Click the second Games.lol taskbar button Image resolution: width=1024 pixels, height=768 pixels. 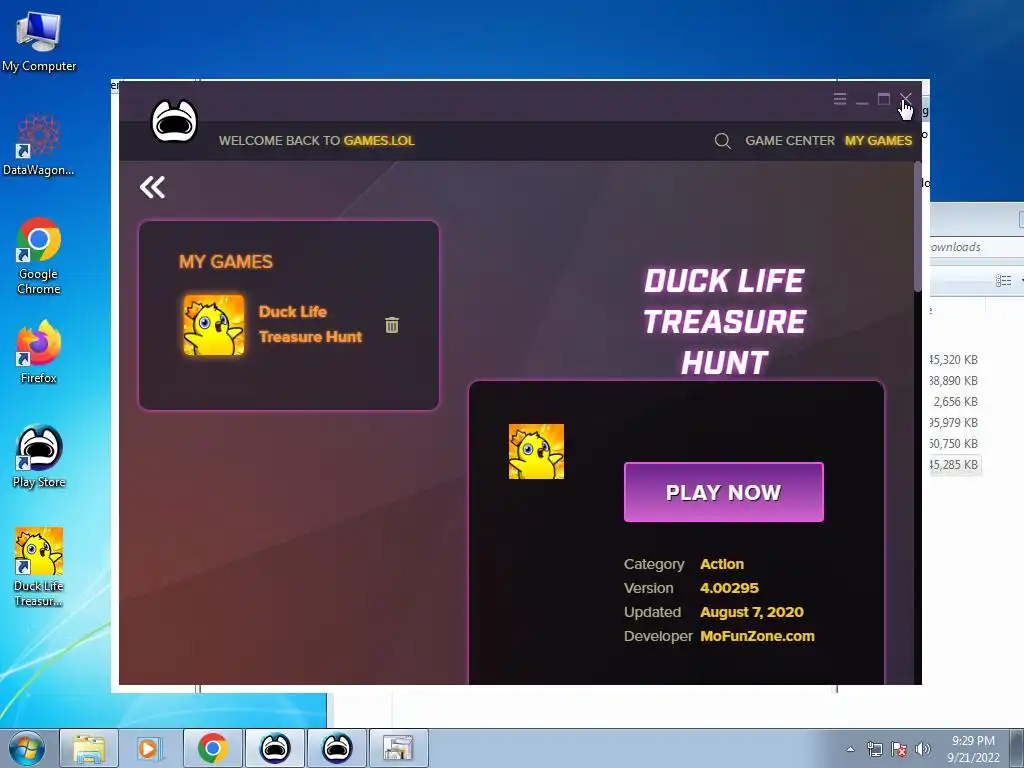337,748
